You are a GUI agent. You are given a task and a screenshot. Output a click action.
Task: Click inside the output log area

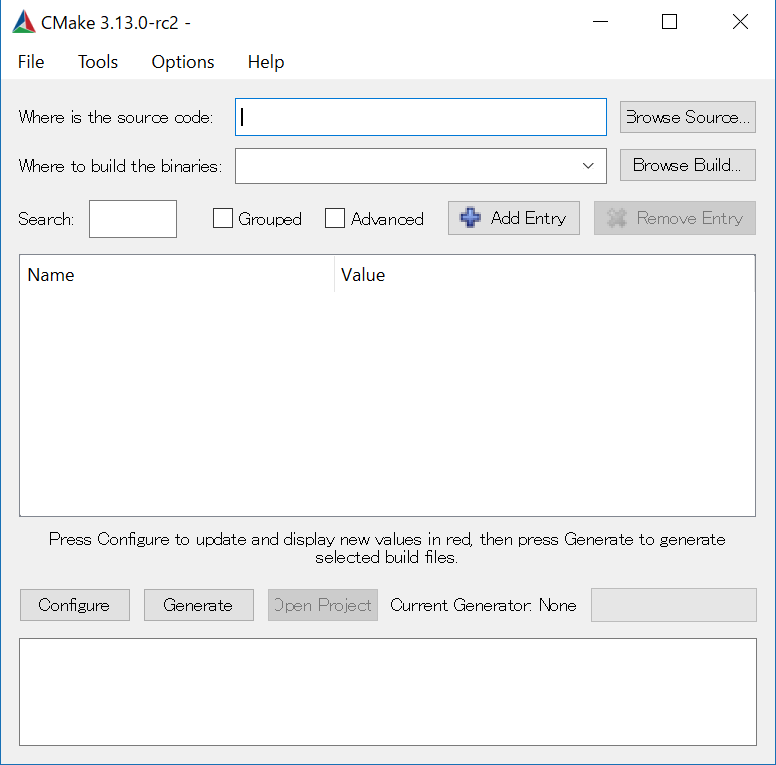(x=388, y=692)
